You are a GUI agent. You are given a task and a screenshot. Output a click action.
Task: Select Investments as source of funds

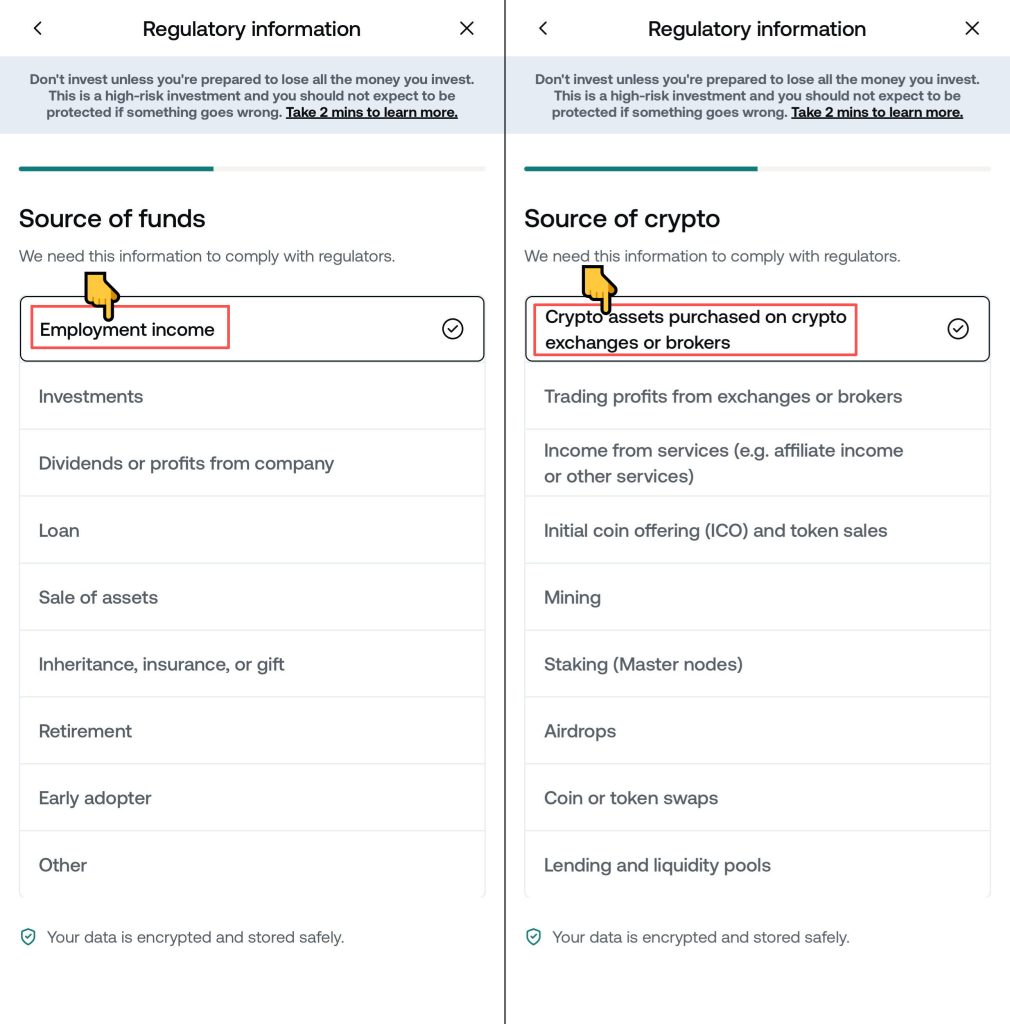pyautogui.click(x=252, y=397)
